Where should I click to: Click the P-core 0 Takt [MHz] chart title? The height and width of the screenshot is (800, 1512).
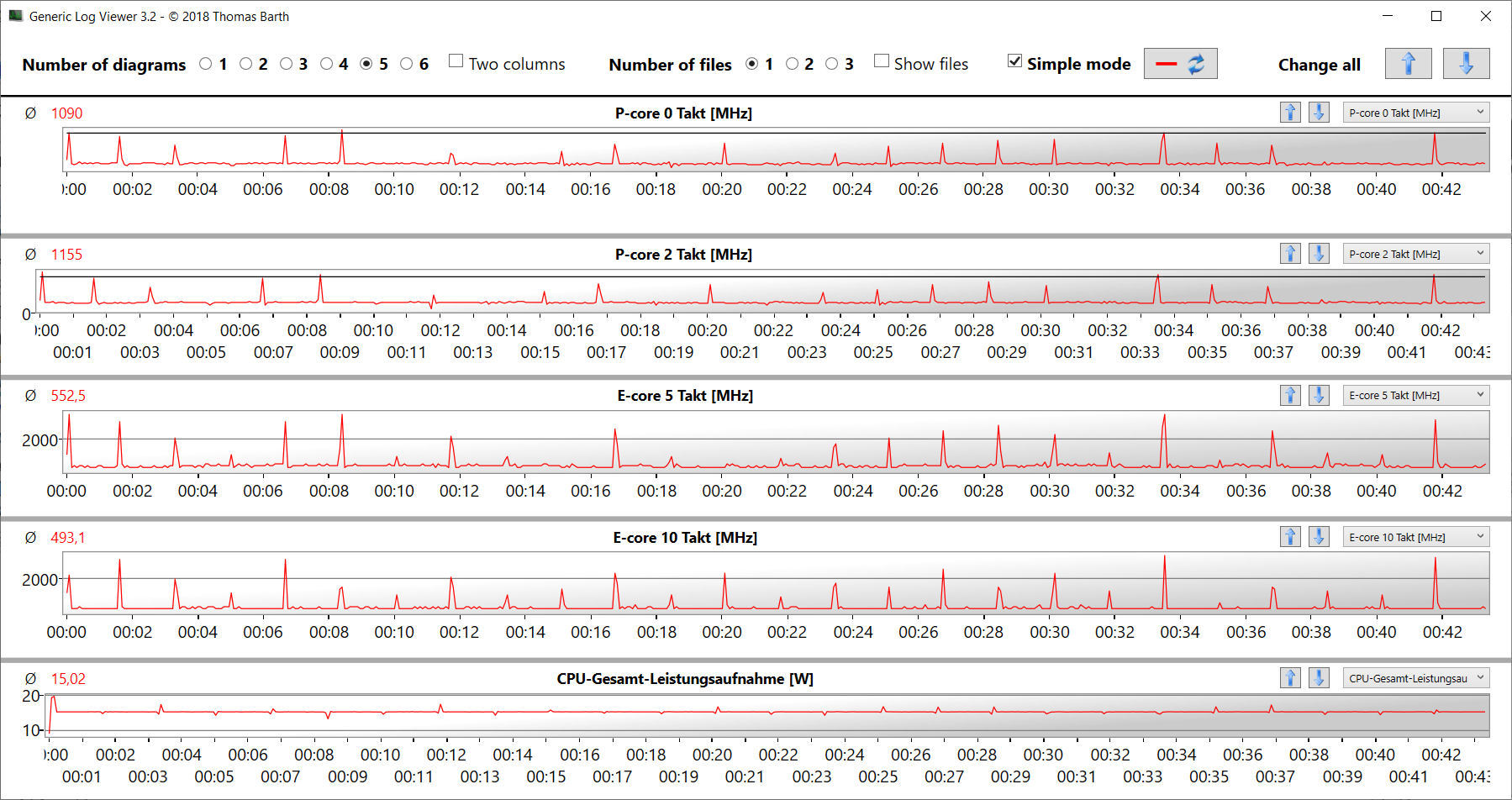point(683,113)
